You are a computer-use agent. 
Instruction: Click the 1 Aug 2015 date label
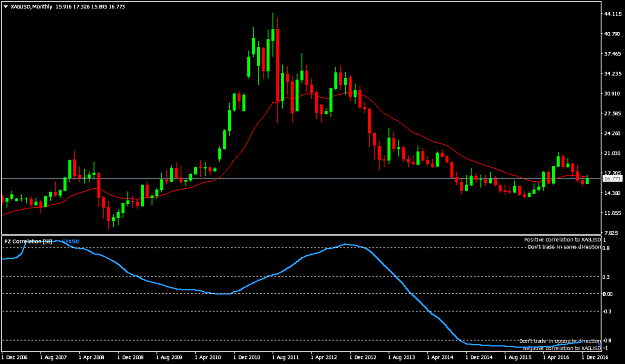coord(518,358)
